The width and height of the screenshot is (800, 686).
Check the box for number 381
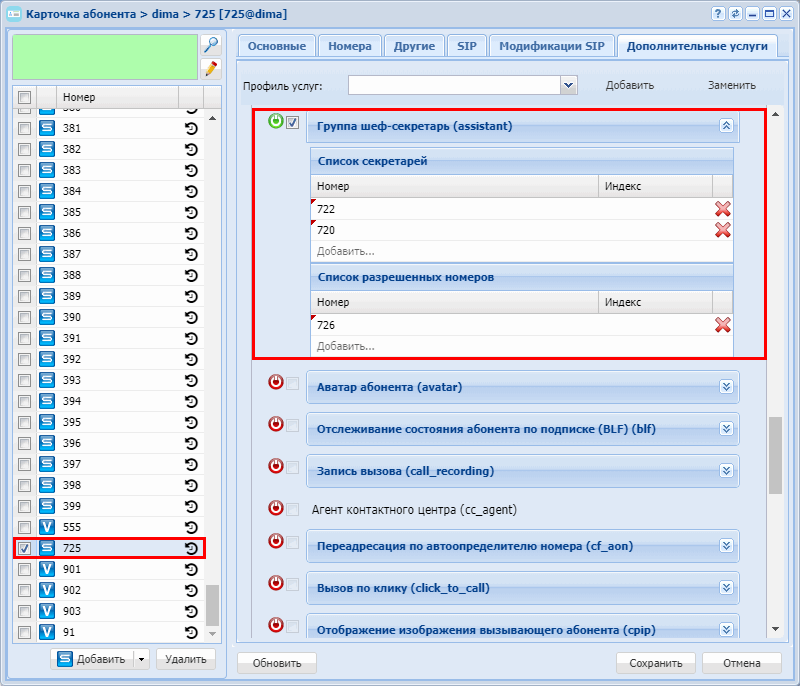tap(24, 129)
